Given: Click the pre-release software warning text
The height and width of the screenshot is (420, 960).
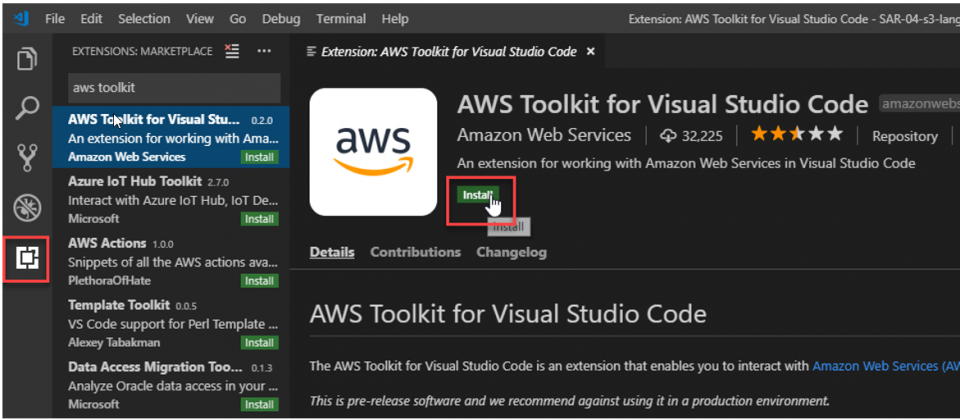Looking at the screenshot, I should pyautogui.click(x=569, y=401).
